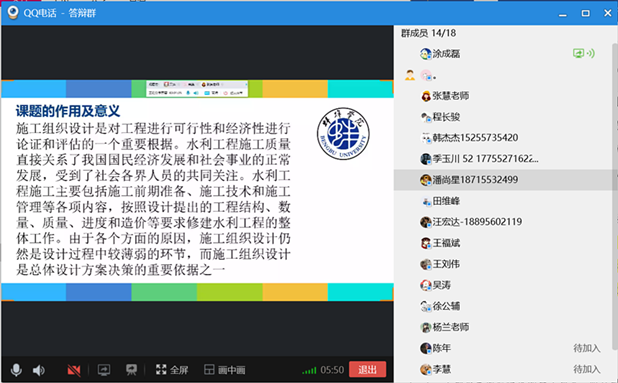Click the QQ电话 webcam logo icon
Viewport: 618px width, 383px height.
[x=13, y=13]
